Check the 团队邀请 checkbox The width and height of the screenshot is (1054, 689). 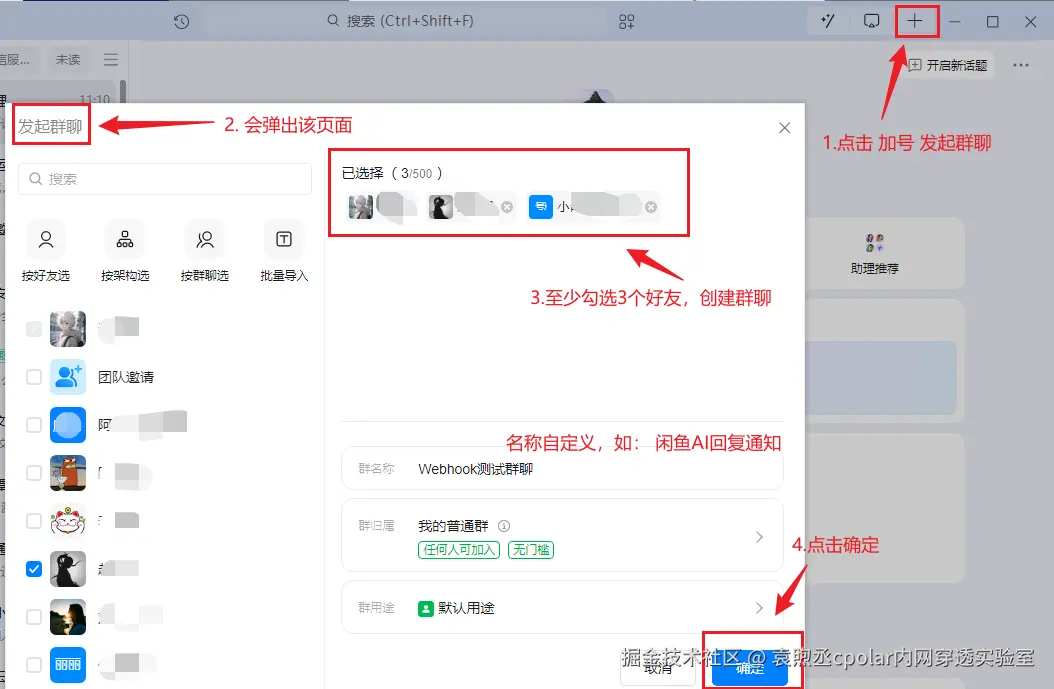coord(34,377)
